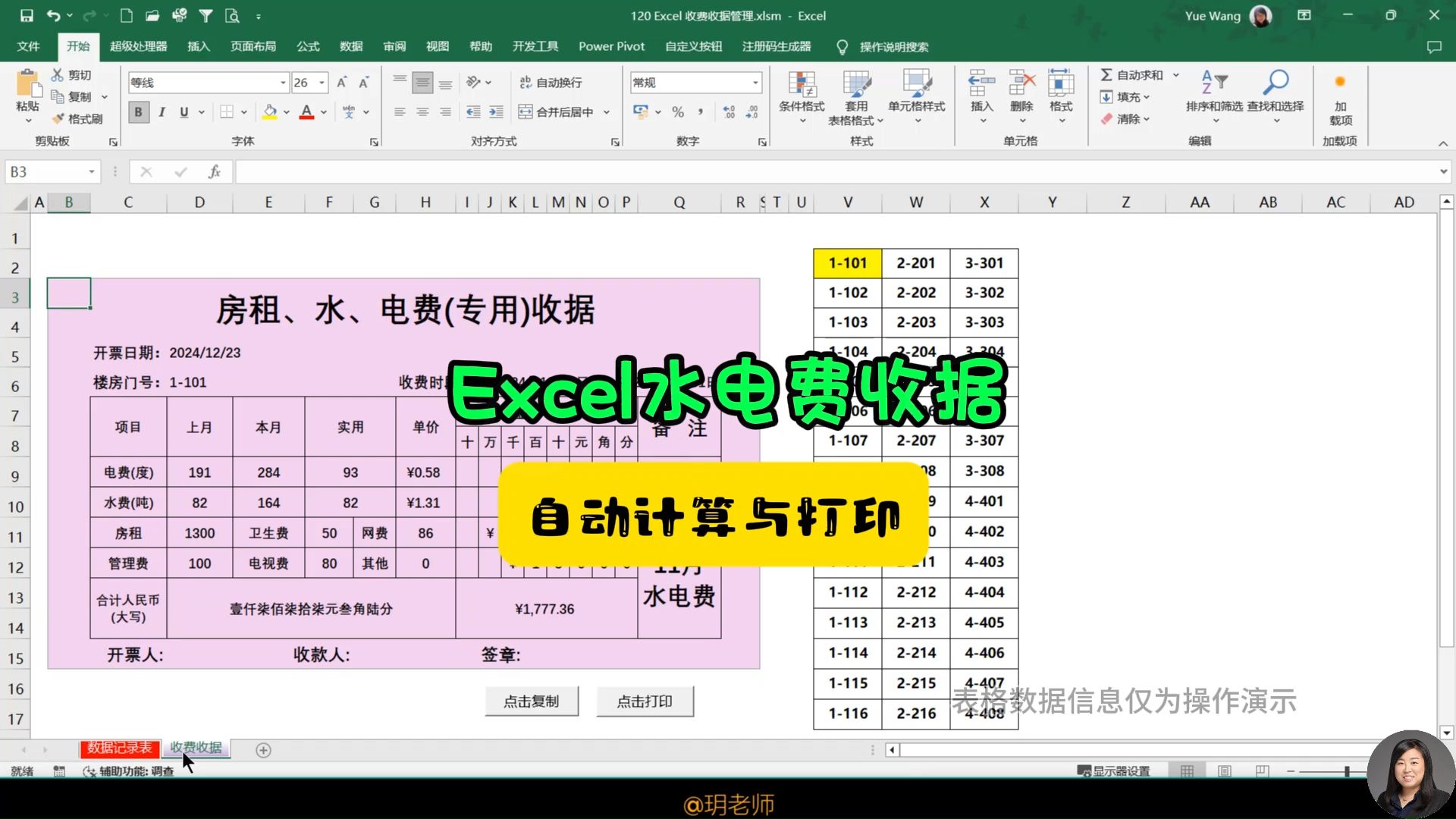This screenshot has height=819, width=1456.
Task: Switch to Page Break Preview in status bar
Action: pyautogui.click(x=1262, y=771)
